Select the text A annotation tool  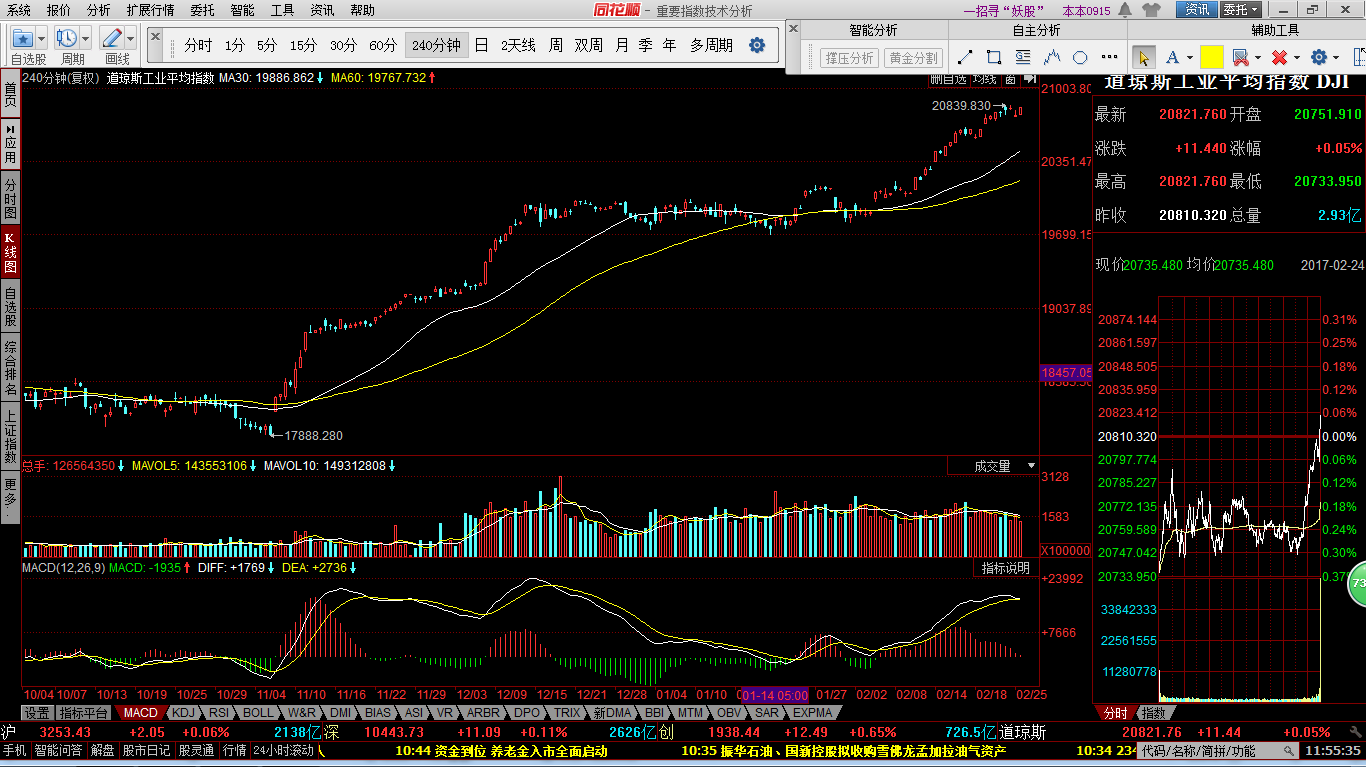pos(1172,57)
